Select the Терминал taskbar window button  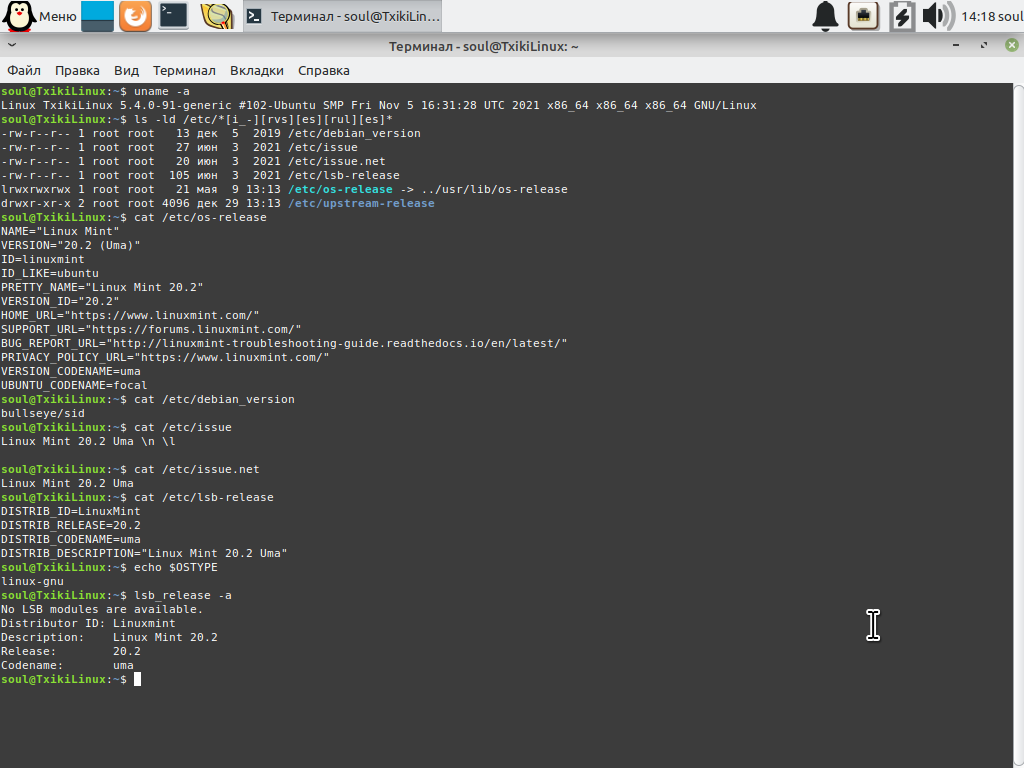click(343, 16)
